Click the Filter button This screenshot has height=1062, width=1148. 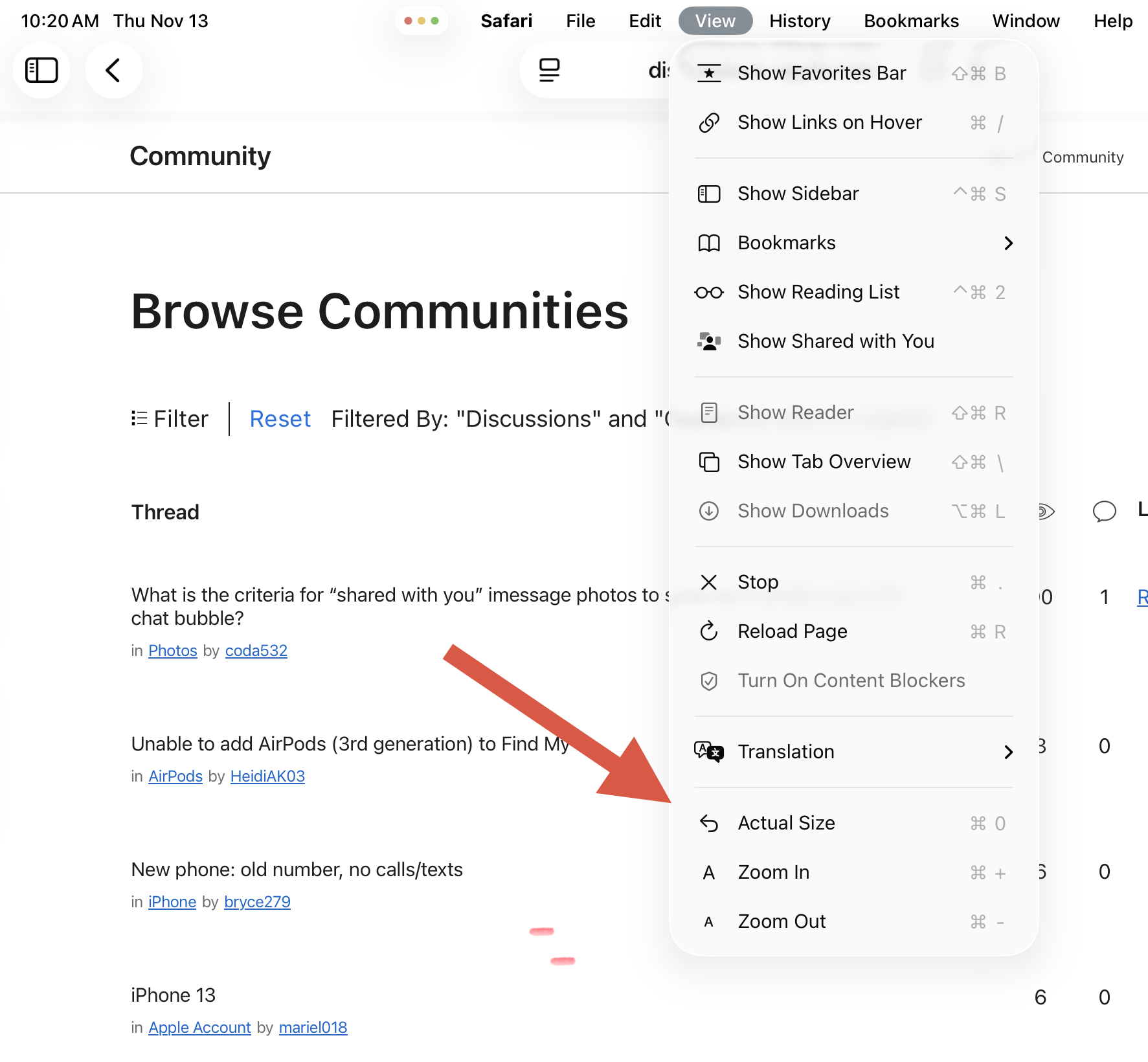tap(170, 419)
